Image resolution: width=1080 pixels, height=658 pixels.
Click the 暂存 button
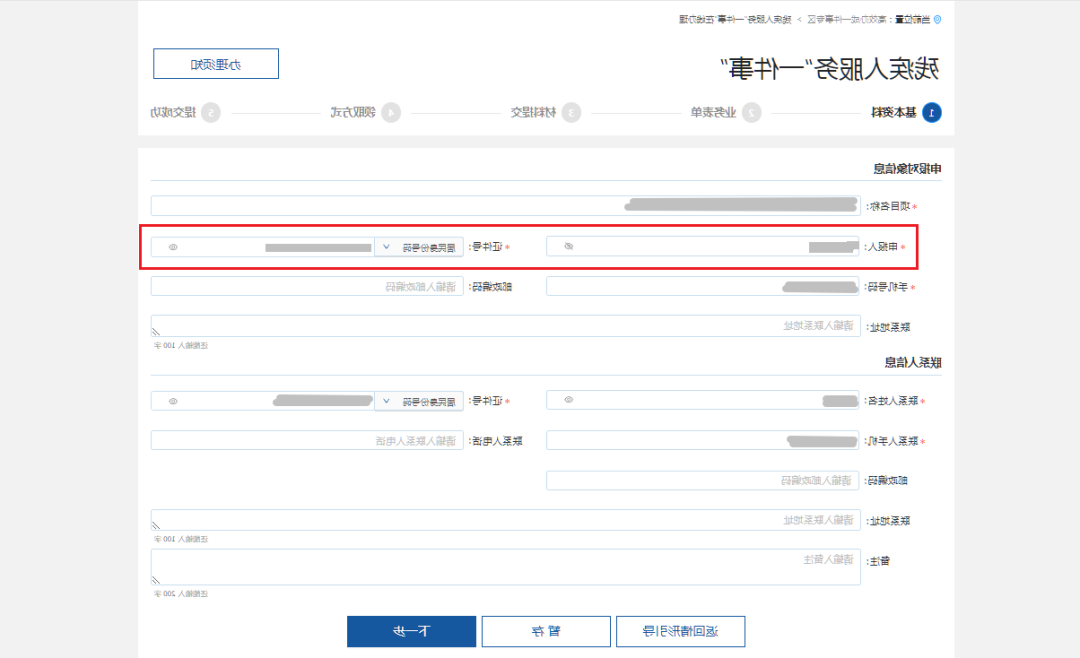point(546,631)
